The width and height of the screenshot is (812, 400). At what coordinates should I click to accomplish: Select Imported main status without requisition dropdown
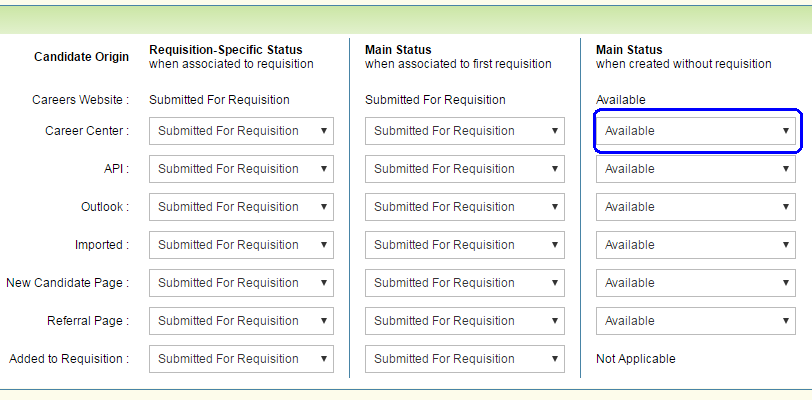[696, 245]
